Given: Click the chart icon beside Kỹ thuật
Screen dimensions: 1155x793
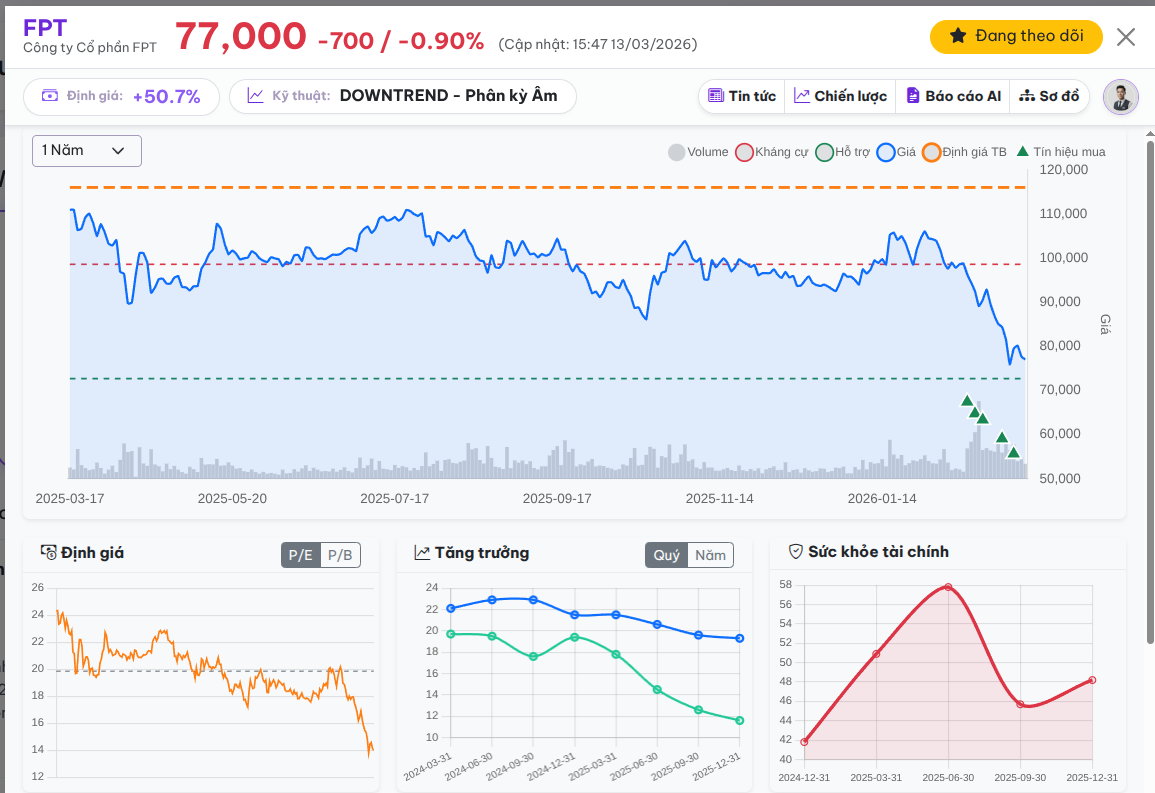Looking at the screenshot, I should click(256, 96).
